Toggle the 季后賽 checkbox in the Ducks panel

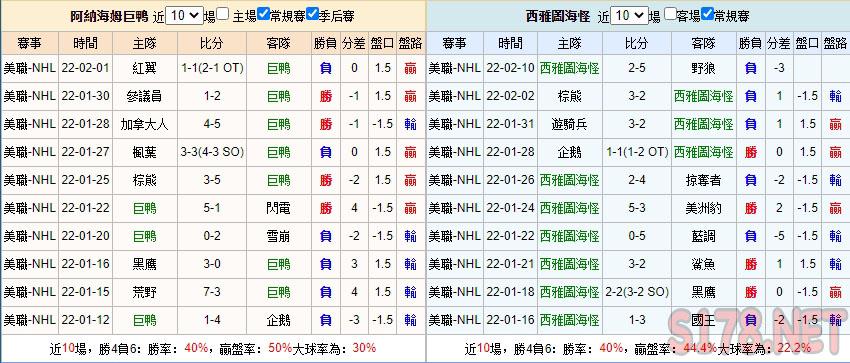click(312, 14)
